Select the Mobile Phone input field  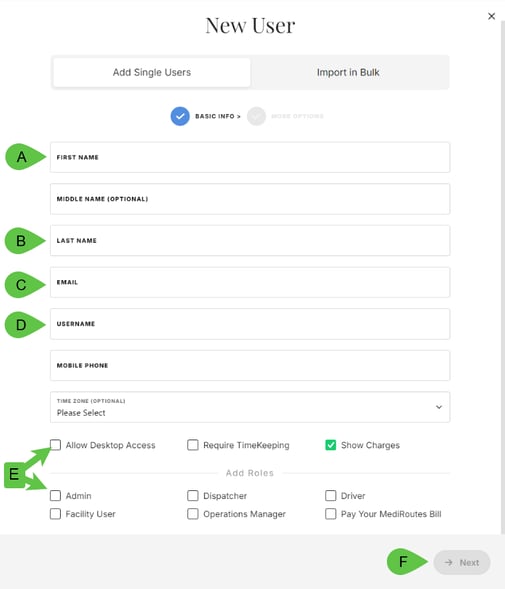[x=250, y=365]
